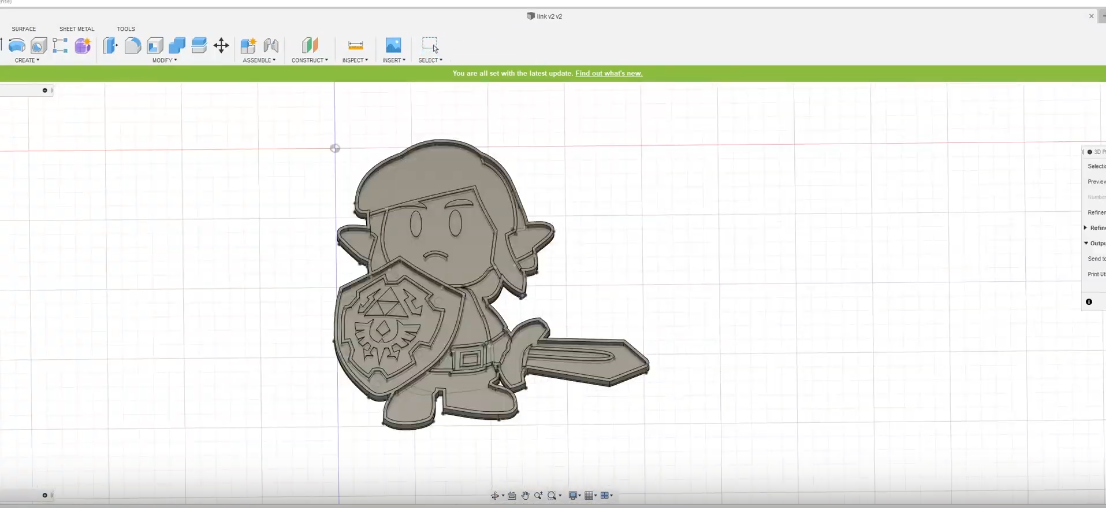Screen dimensions: 1106x508
Task: Click the Zoom magnifier-plus icon
Action: pos(538,496)
